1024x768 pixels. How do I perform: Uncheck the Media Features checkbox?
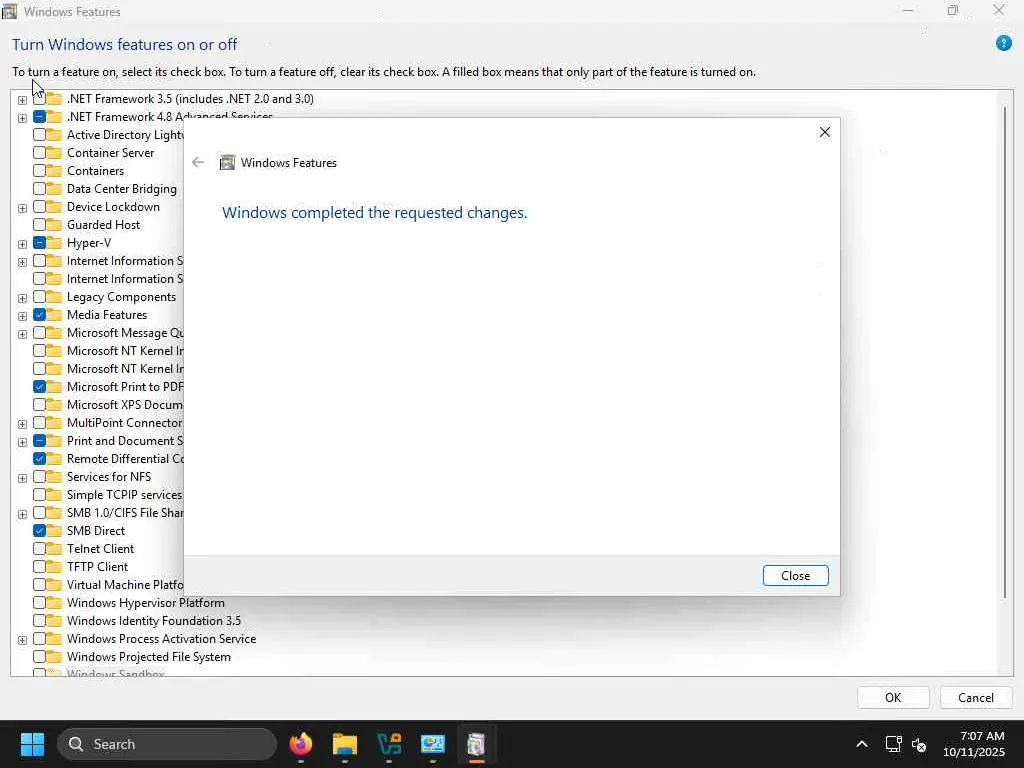tap(39, 315)
